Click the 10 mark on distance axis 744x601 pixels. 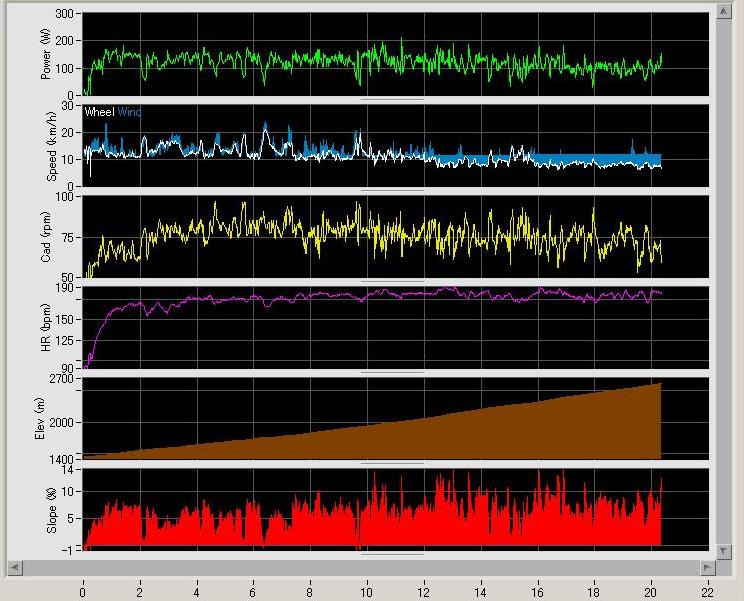point(367,590)
